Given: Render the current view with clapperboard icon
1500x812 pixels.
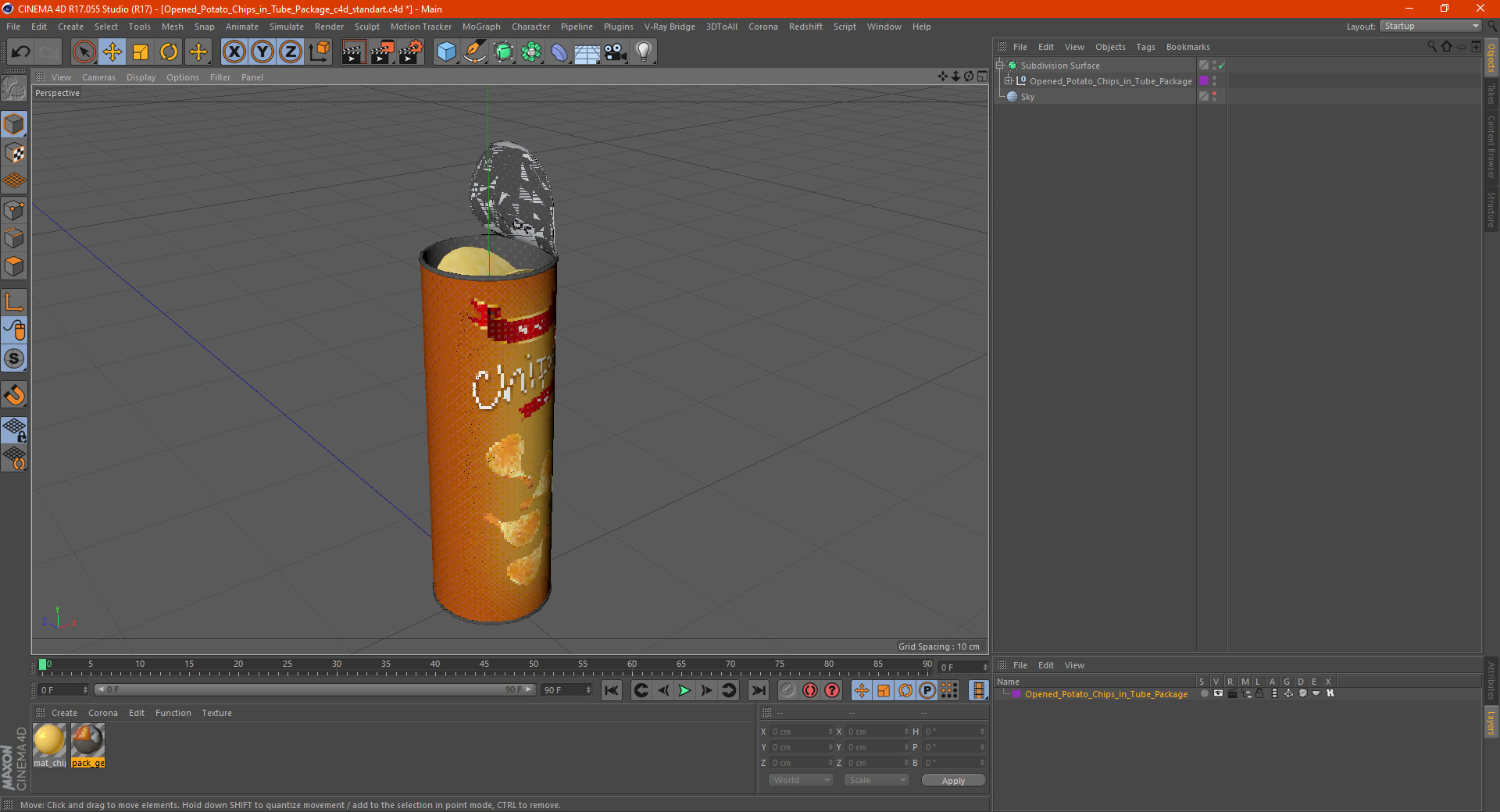Looking at the screenshot, I should pyautogui.click(x=353, y=52).
